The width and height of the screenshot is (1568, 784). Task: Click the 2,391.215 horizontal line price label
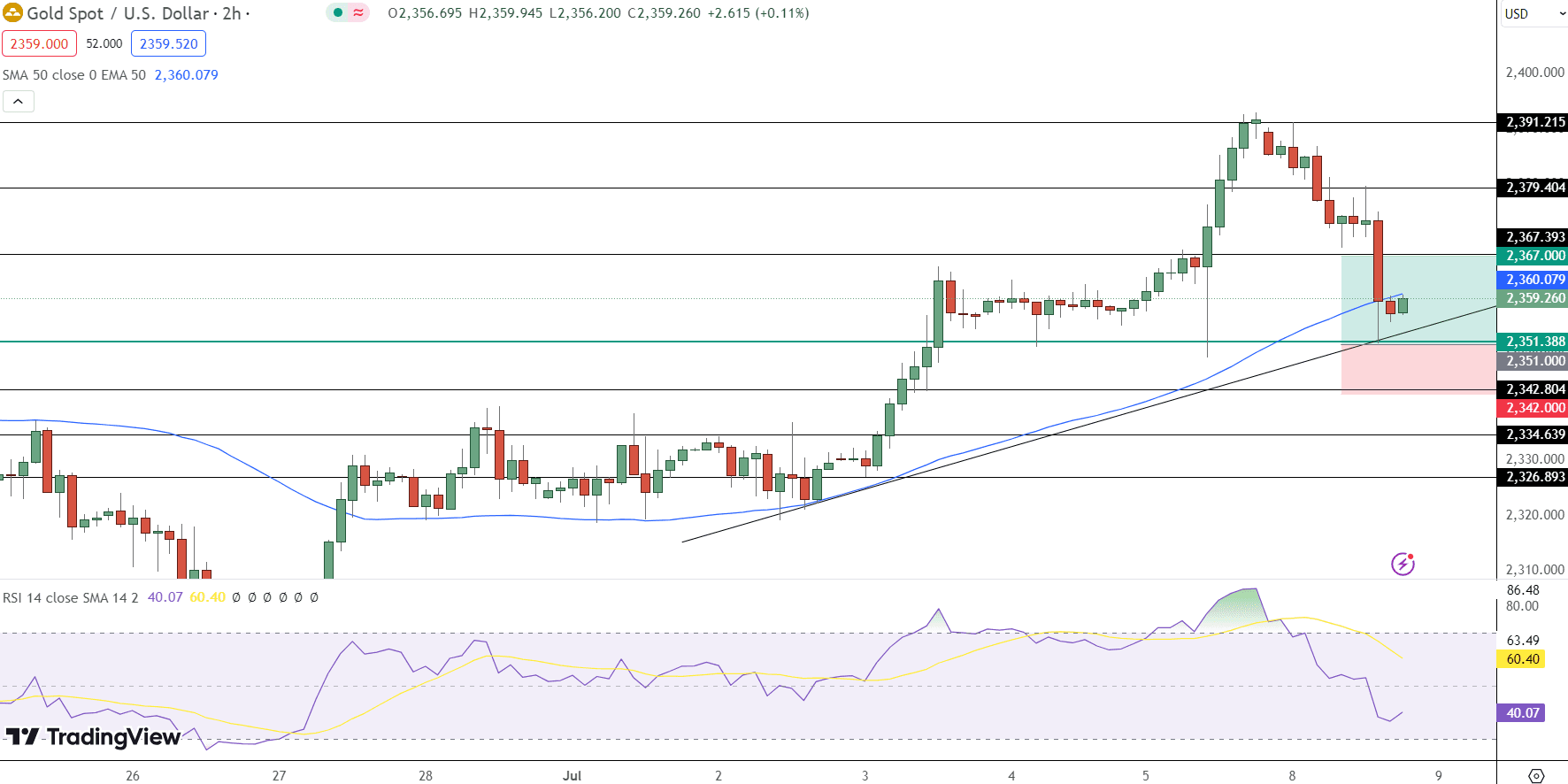click(1533, 122)
